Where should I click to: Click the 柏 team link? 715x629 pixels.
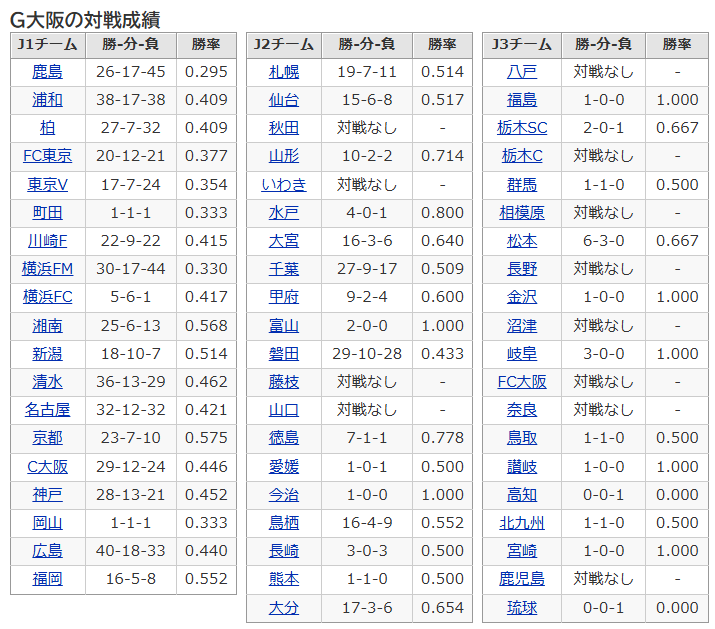pyautogui.click(x=47, y=128)
